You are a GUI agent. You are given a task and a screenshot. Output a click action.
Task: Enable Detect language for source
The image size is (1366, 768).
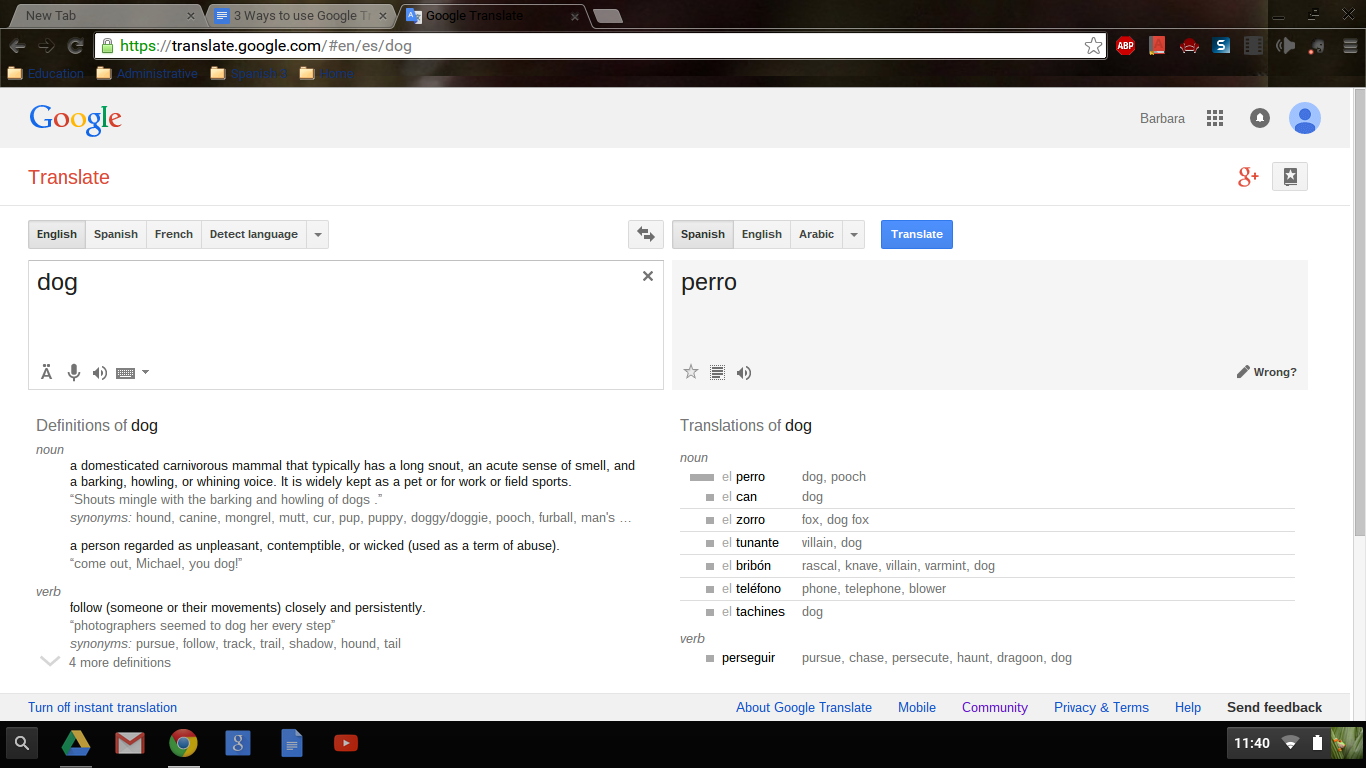pos(254,234)
